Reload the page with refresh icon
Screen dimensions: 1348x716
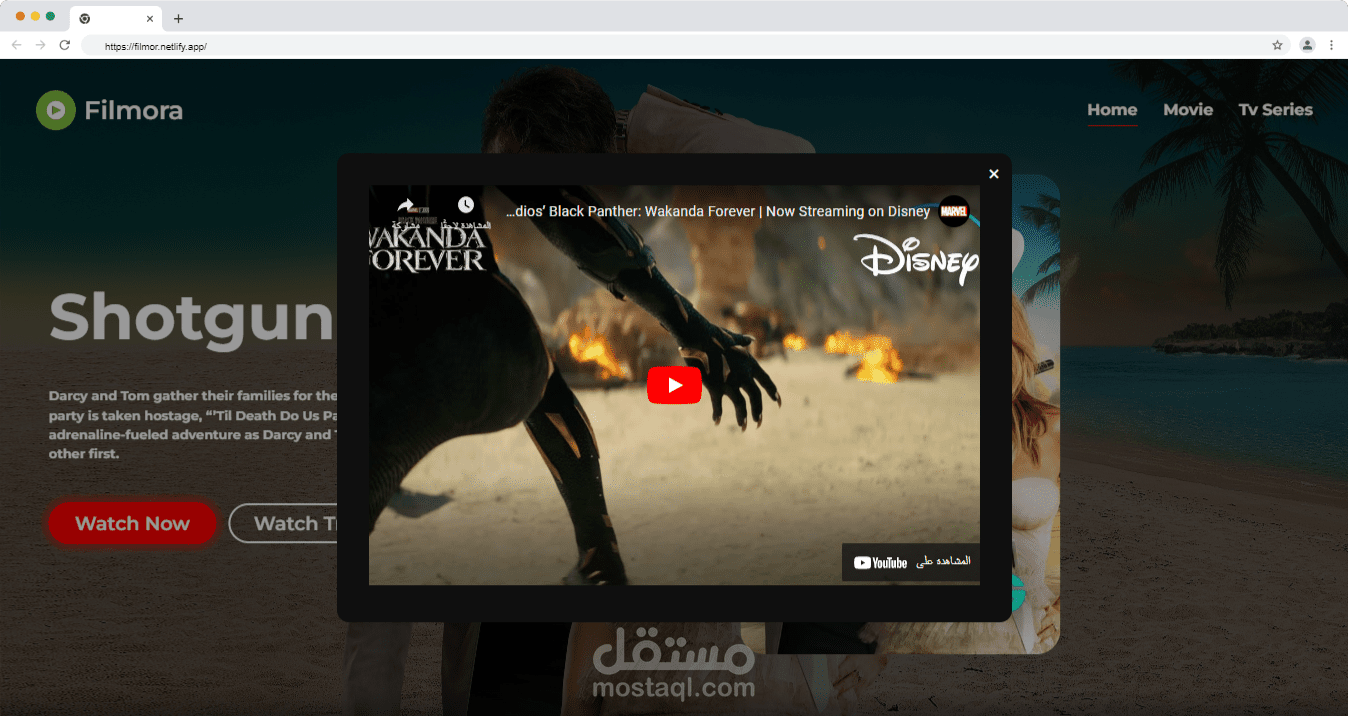(x=65, y=45)
